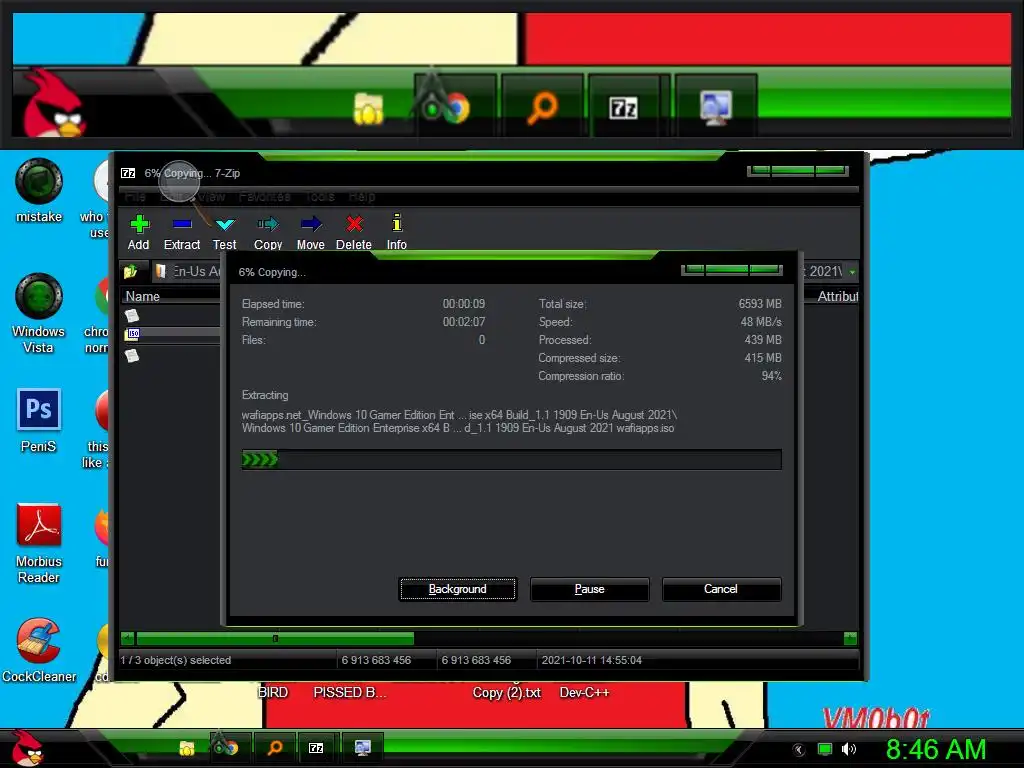Click the horizontal scrollbar thumb in 7-Zip
1024x768 pixels.
[275, 638]
